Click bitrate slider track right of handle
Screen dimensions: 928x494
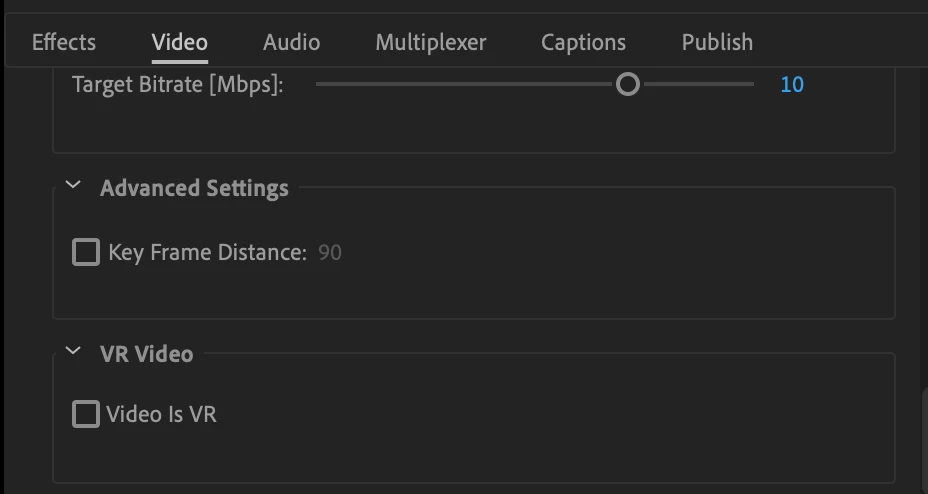698,84
